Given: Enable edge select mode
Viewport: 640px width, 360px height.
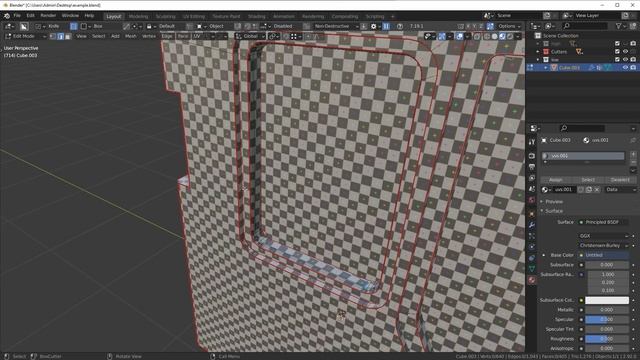Looking at the screenshot, I should coord(60,36).
